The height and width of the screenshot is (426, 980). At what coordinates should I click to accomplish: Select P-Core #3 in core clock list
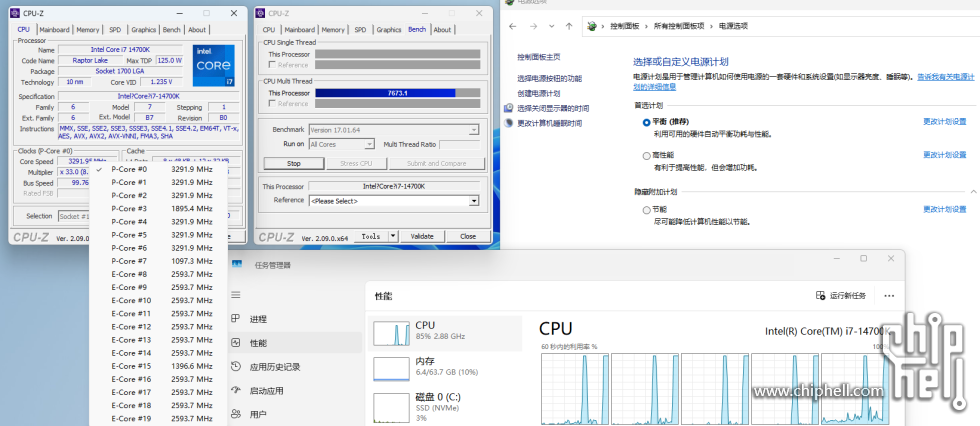(159, 209)
